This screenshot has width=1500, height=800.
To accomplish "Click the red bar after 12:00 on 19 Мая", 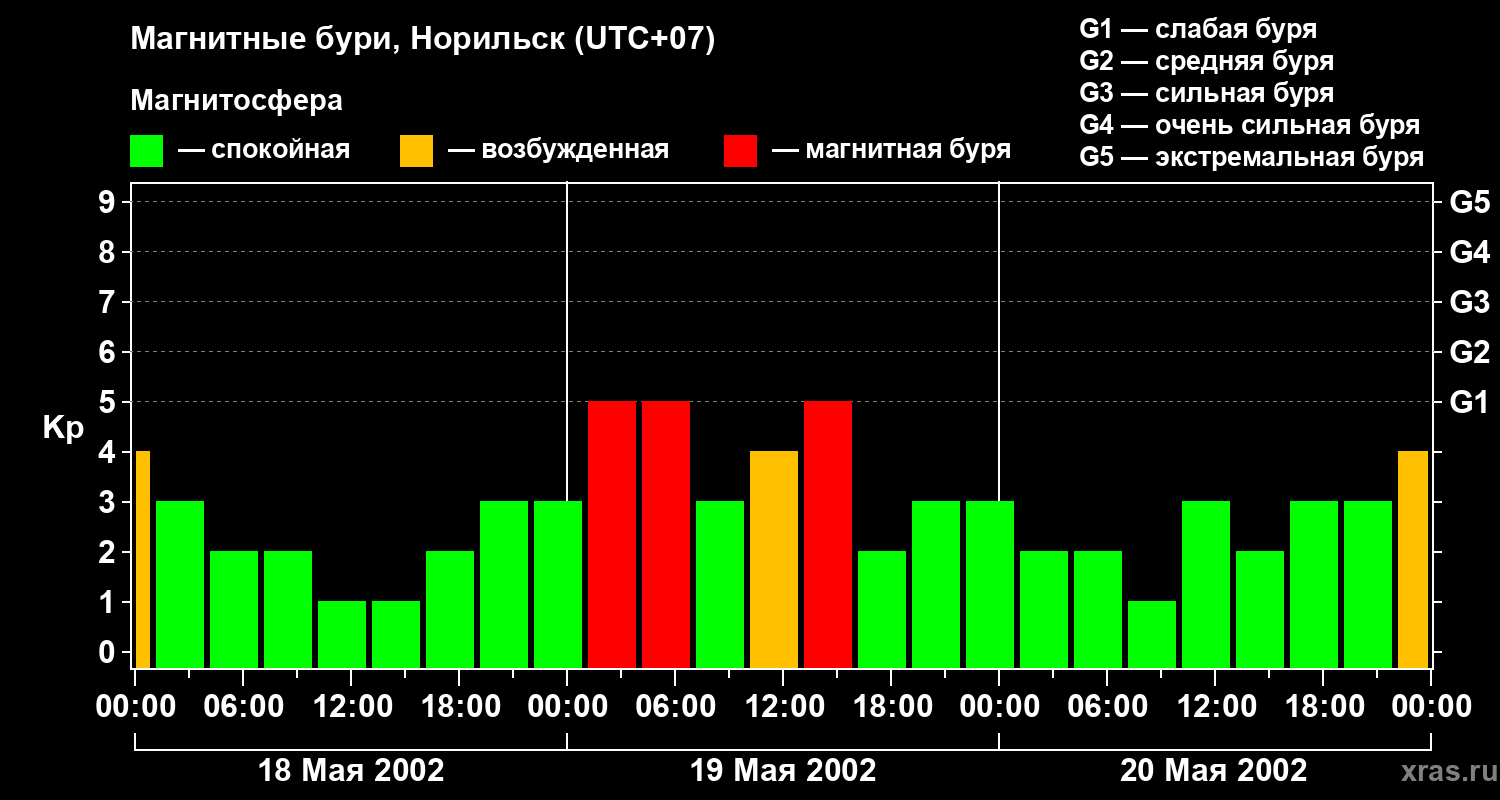I will tap(828, 534).
